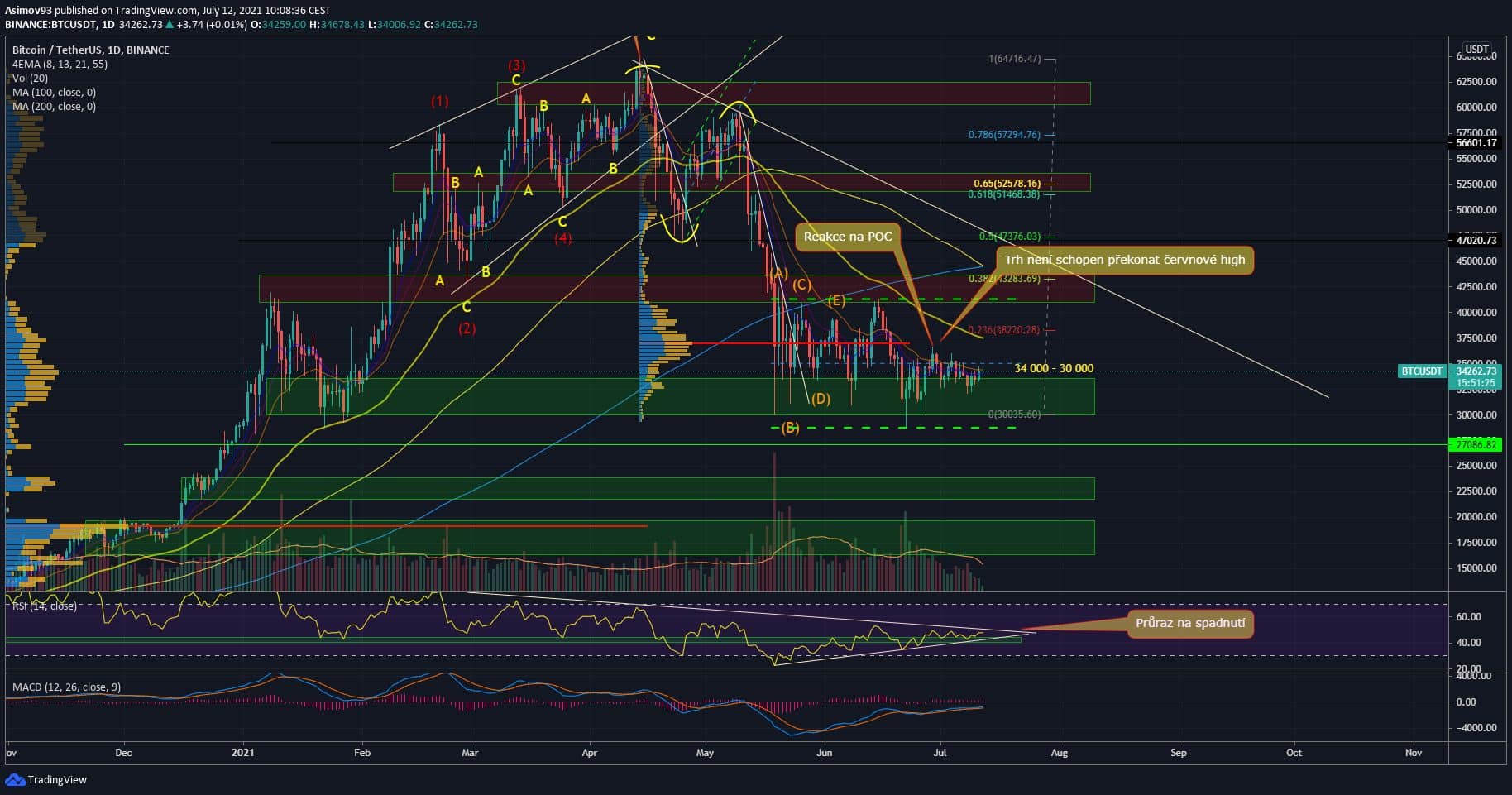This screenshot has width=1512, height=795.
Task: Click the 62500.00 price axis label
Action: (1476, 82)
